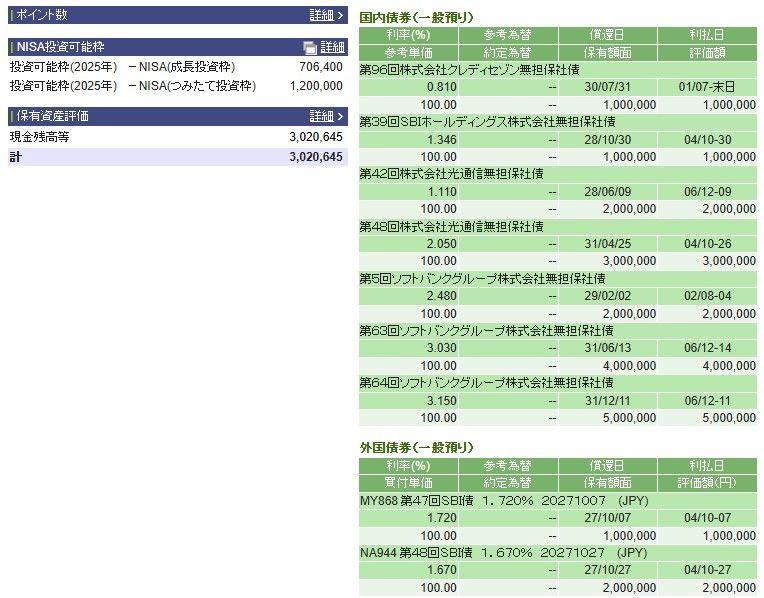This screenshot has width=764, height=598.
Task: Click the 外国債券(一般預り) section heading
Action: tap(416, 447)
